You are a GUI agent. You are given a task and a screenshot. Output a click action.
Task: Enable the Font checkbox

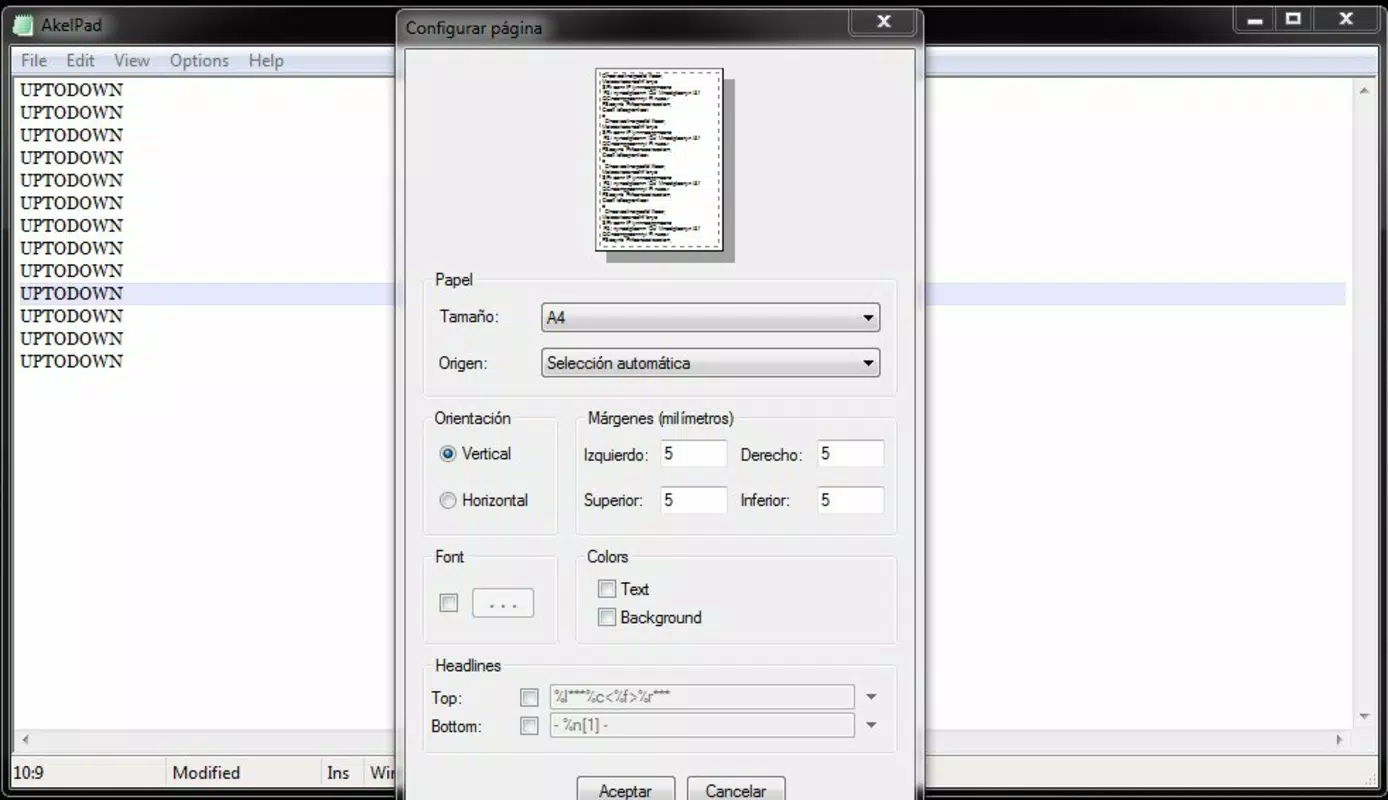(x=449, y=603)
